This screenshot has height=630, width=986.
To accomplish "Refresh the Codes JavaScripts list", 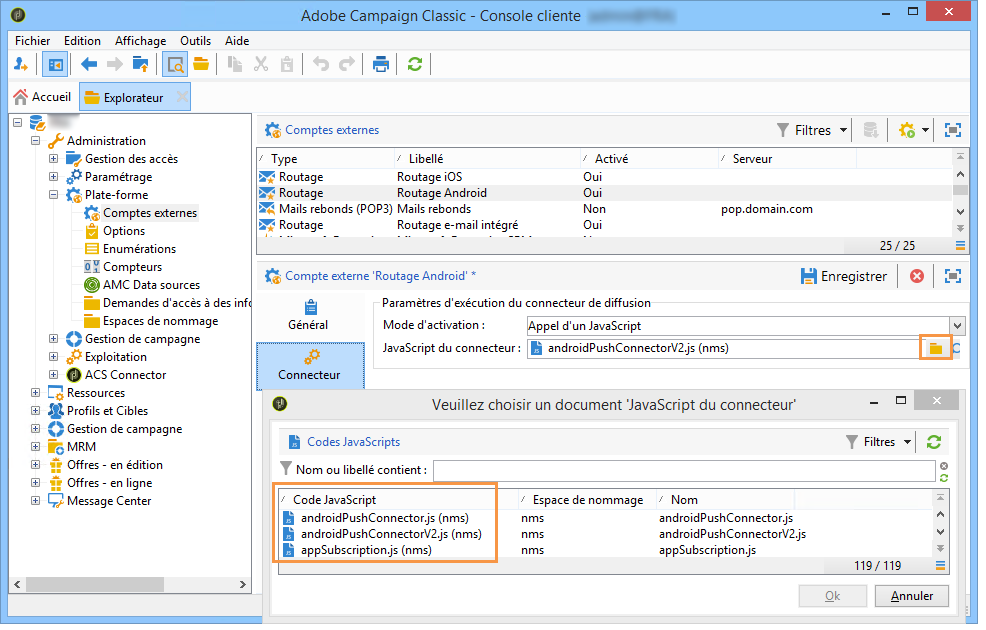I will pos(934,442).
